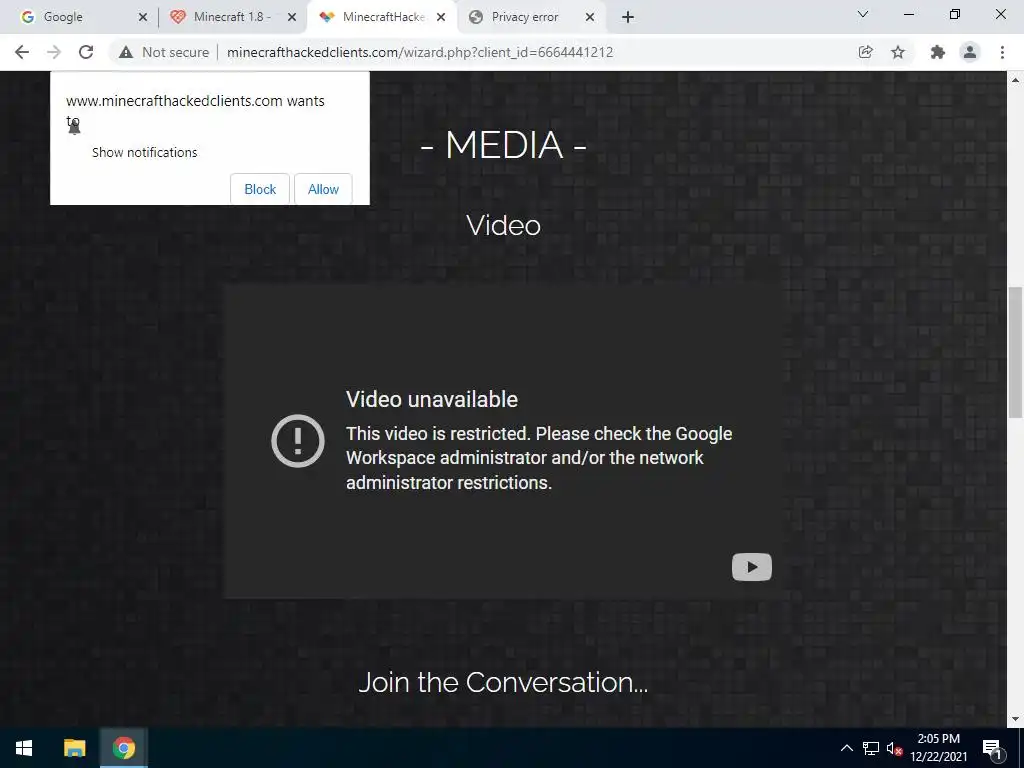
Task: Click the page vertical scrollbar thumb
Action: point(1015,352)
